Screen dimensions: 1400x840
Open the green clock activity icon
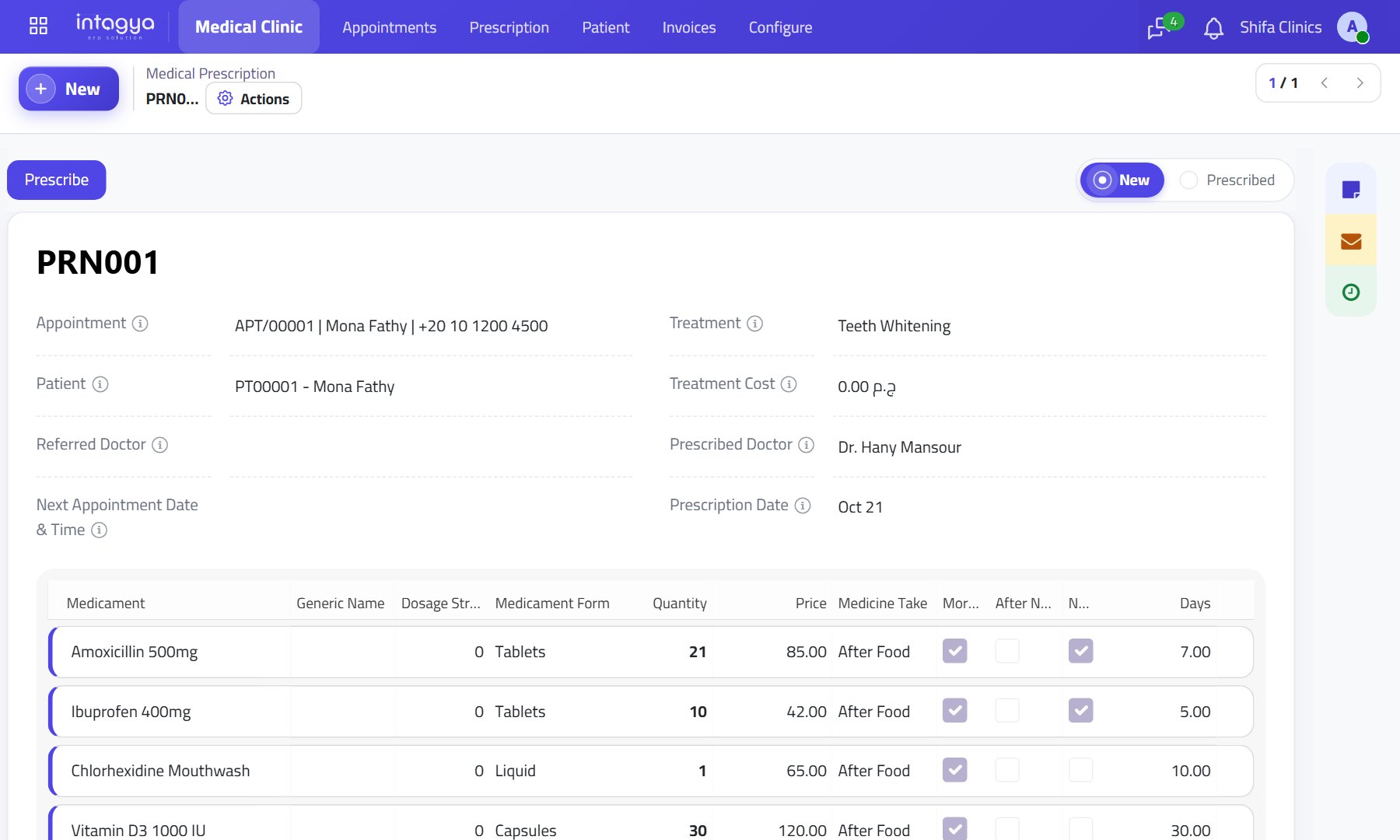(x=1351, y=292)
